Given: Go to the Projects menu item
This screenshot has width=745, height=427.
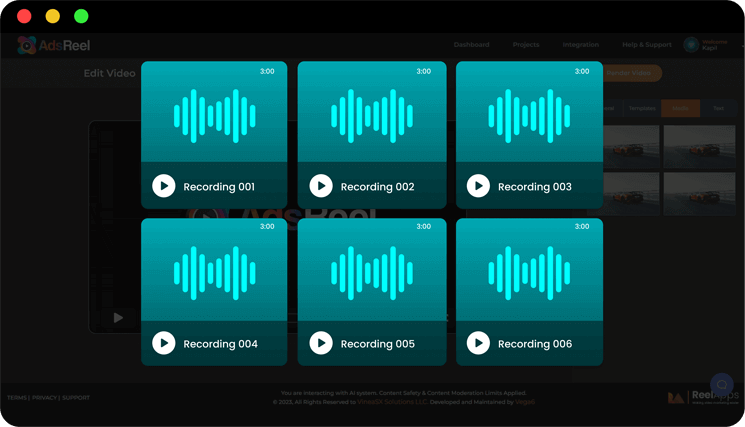Looking at the screenshot, I should (x=526, y=45).
